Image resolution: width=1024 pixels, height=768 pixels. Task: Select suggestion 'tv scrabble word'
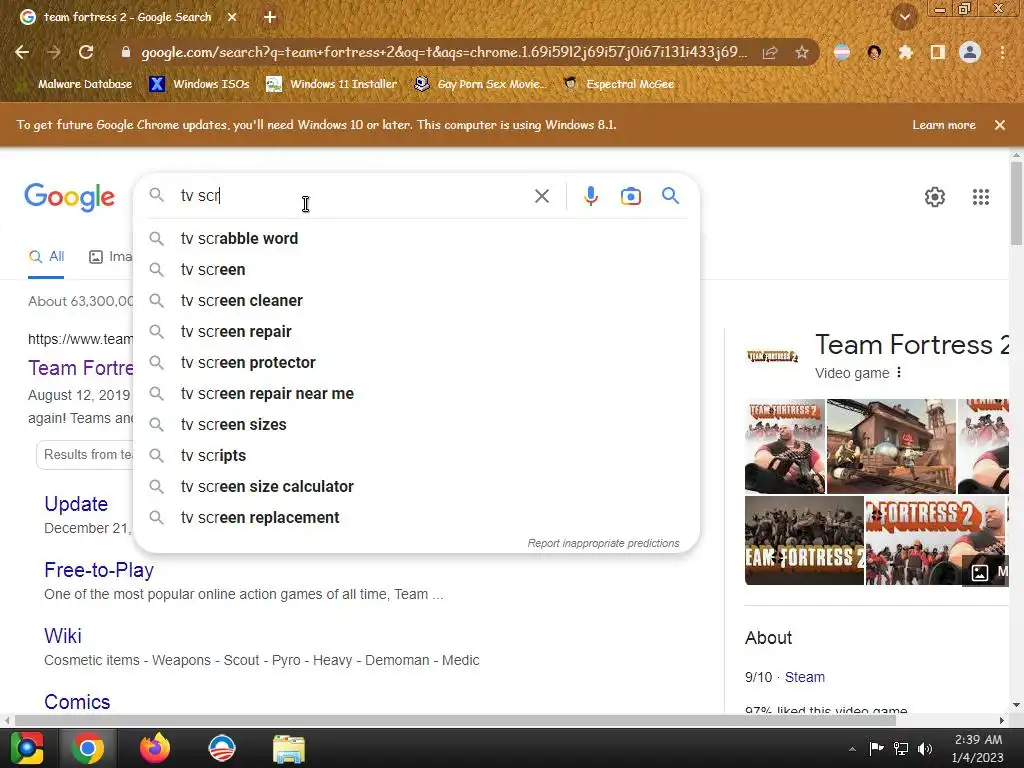click(x=417, y=238)
